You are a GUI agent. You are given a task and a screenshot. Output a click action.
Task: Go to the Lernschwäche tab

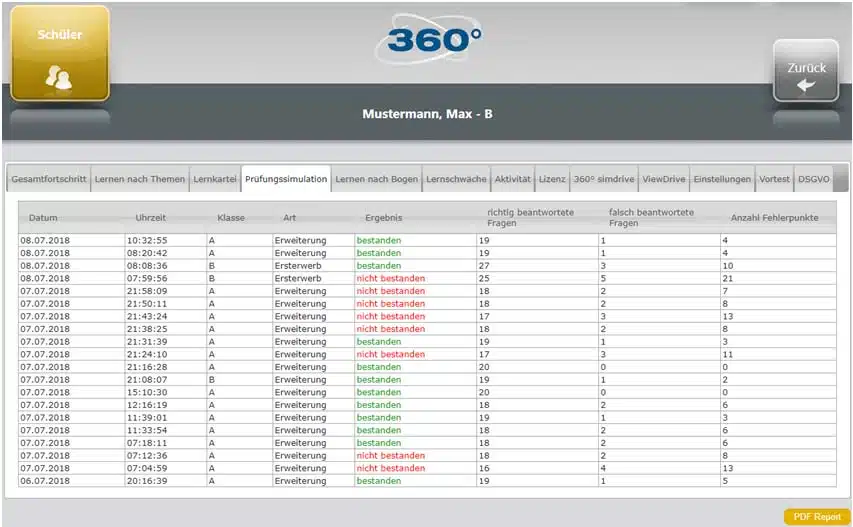pos(456,179)
